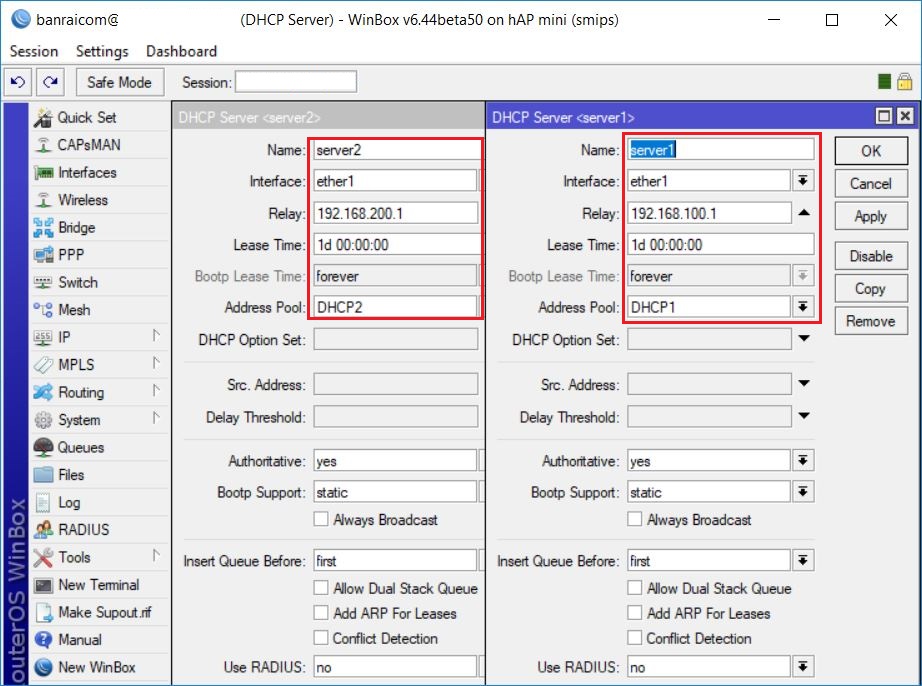Open Authoritative dropdown in server1
The height and width of the screenshot is (686, 922).
803,460
